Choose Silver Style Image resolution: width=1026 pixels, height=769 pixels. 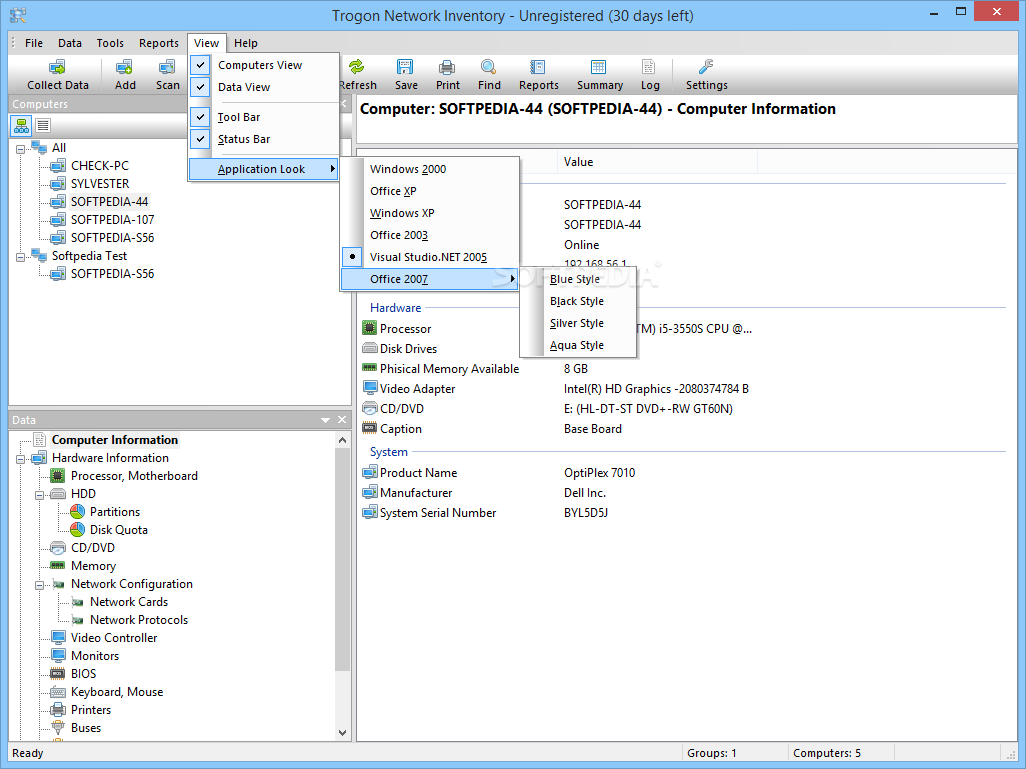[578, 323]
